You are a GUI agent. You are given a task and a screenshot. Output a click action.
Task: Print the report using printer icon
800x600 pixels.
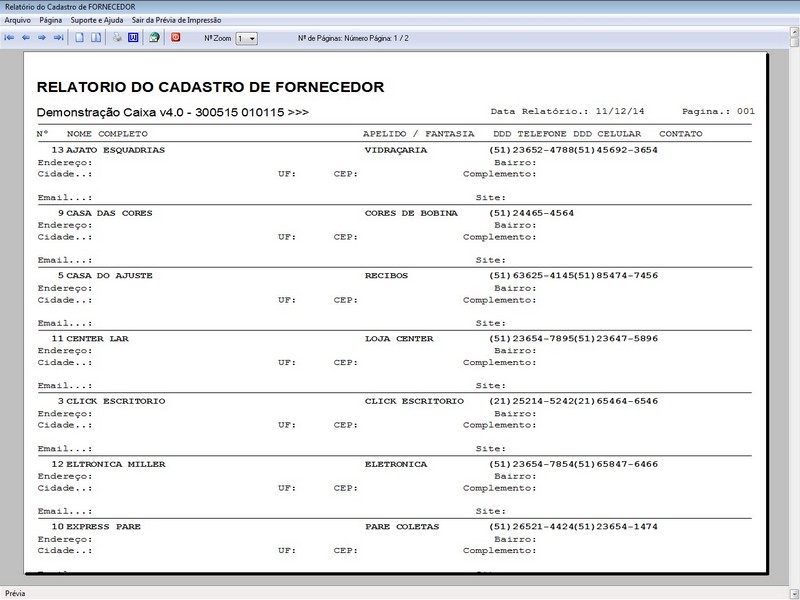pos(117,38)
